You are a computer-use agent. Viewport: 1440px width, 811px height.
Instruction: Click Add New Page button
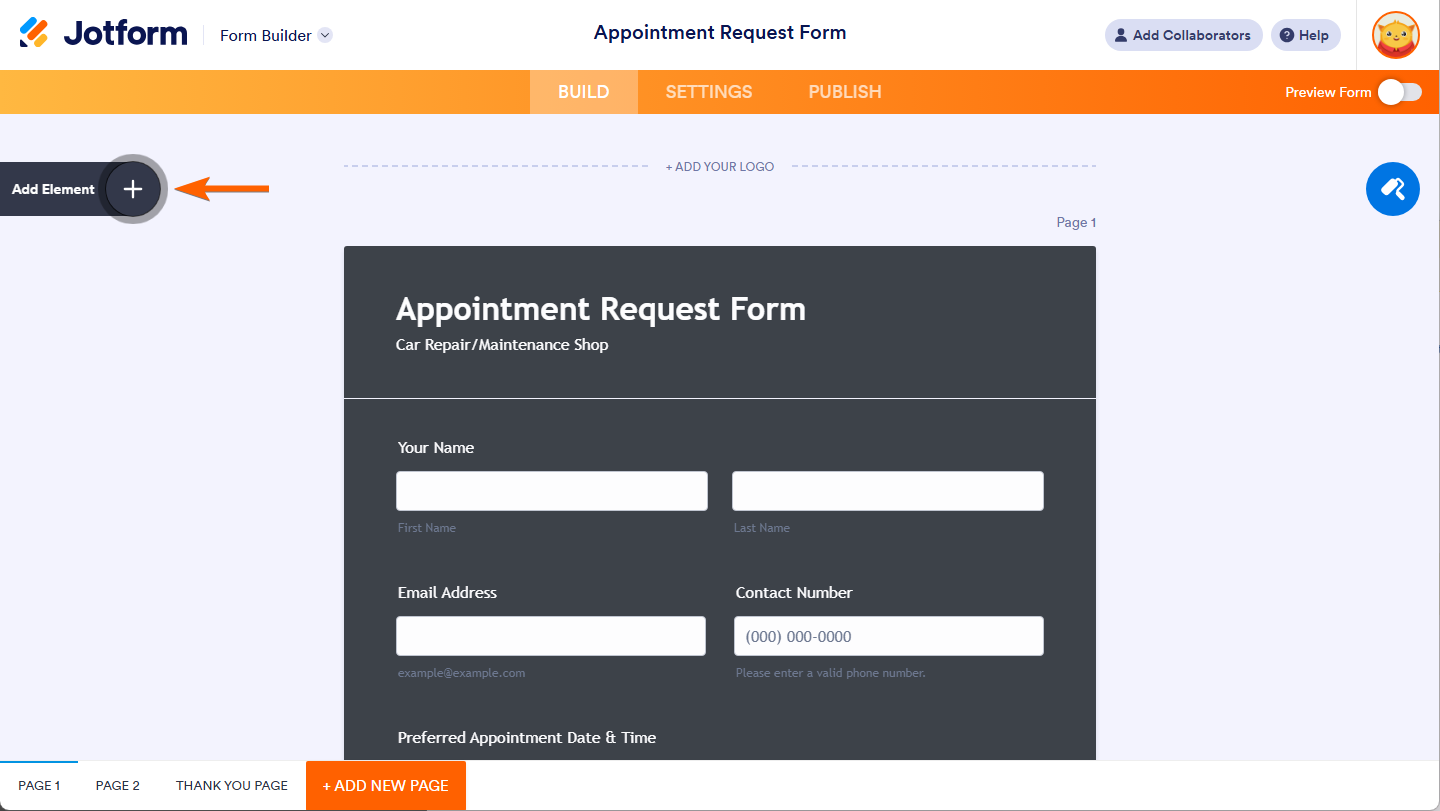tap(386, 786)
